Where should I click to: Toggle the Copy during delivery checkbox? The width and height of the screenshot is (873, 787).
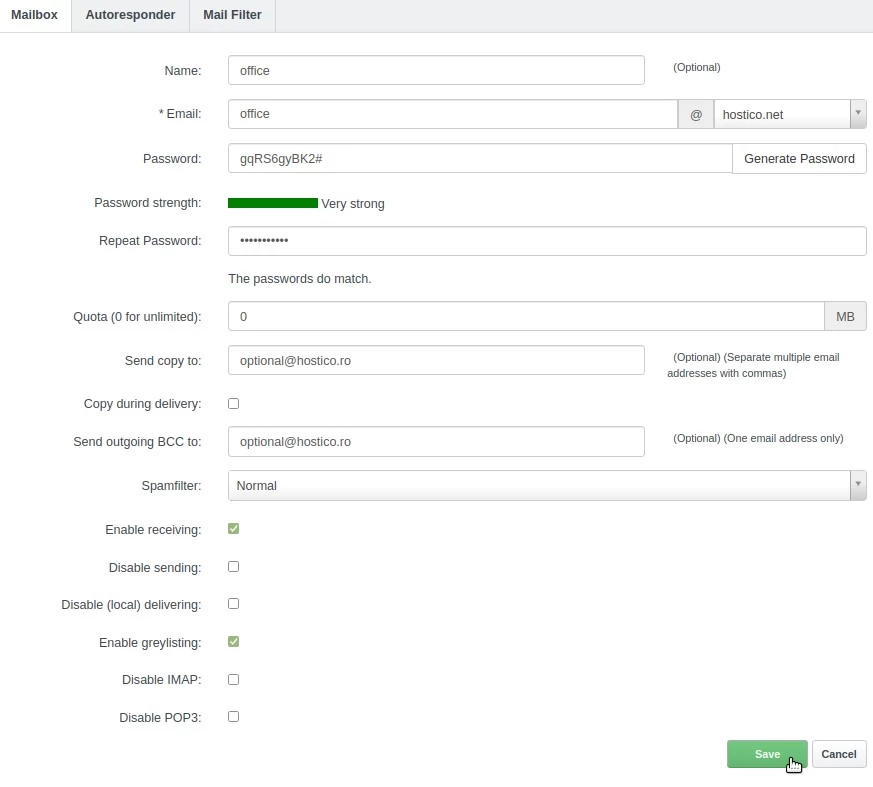(234, 404)
